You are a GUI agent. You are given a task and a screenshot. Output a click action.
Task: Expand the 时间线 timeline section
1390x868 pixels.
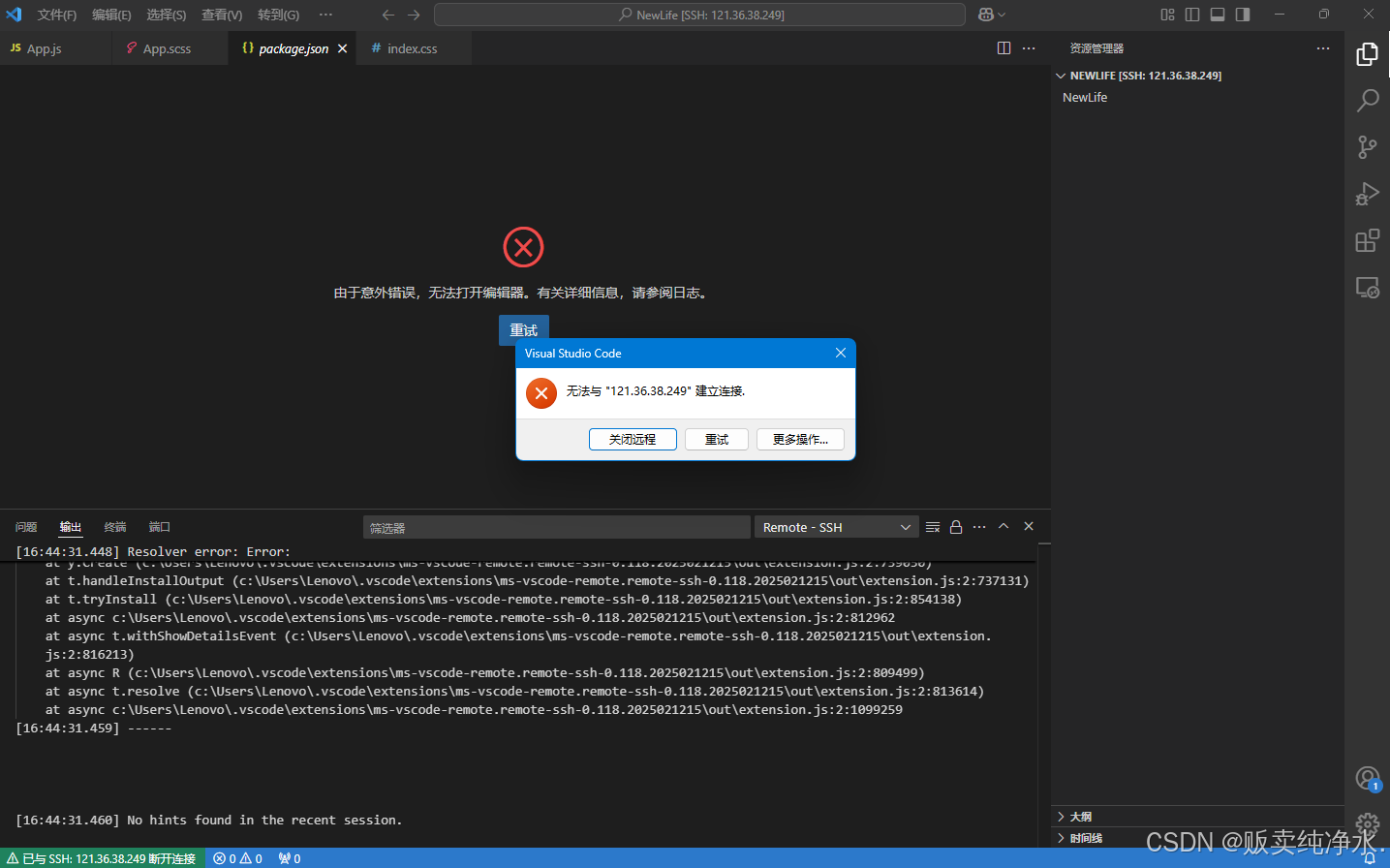tap(1197, 838)
